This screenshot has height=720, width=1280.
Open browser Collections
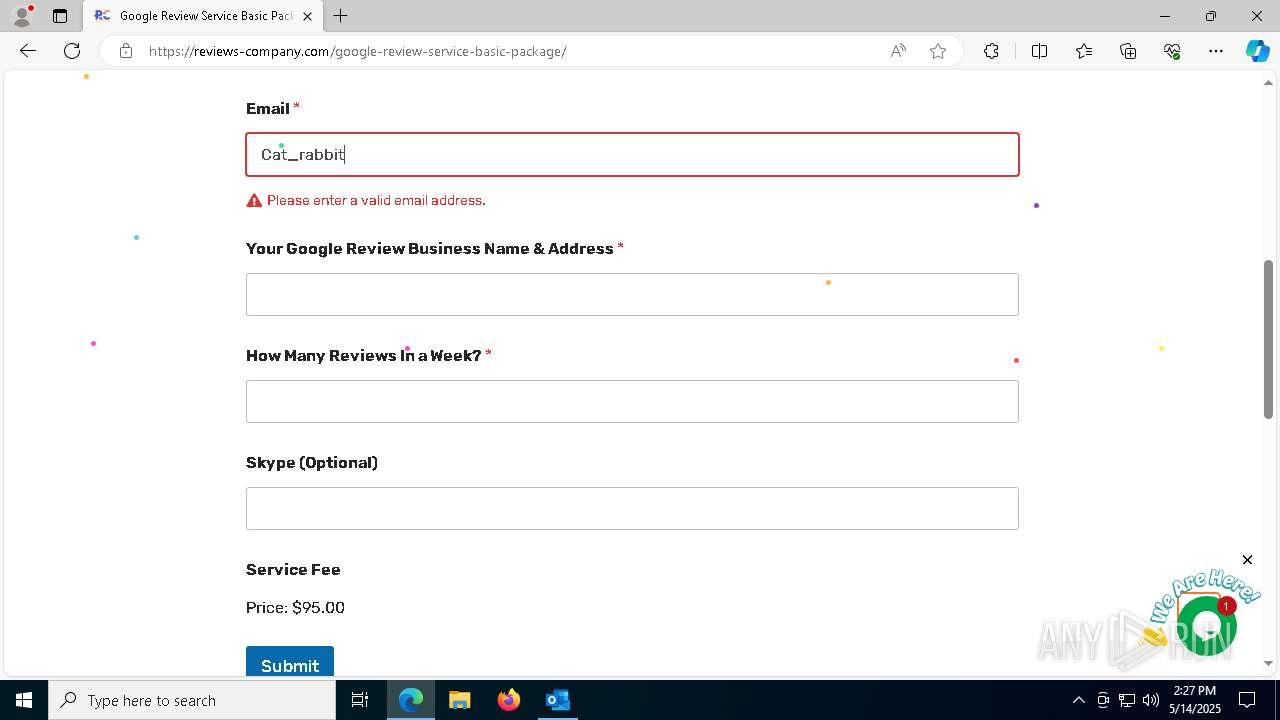(x=1128, y=51)
